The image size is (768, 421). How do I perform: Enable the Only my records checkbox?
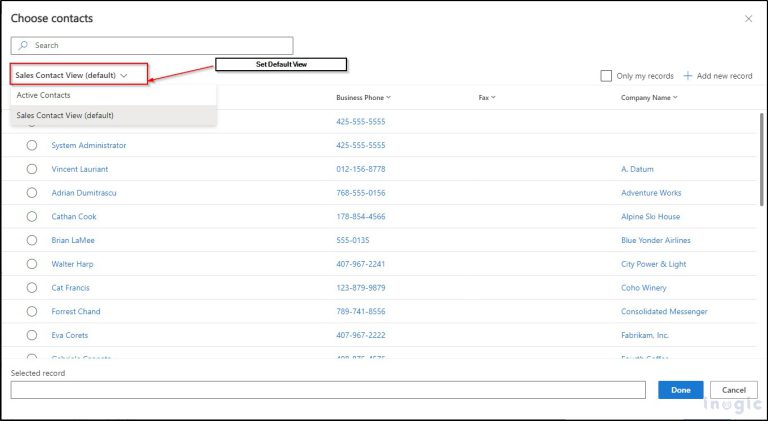[606, 76]
